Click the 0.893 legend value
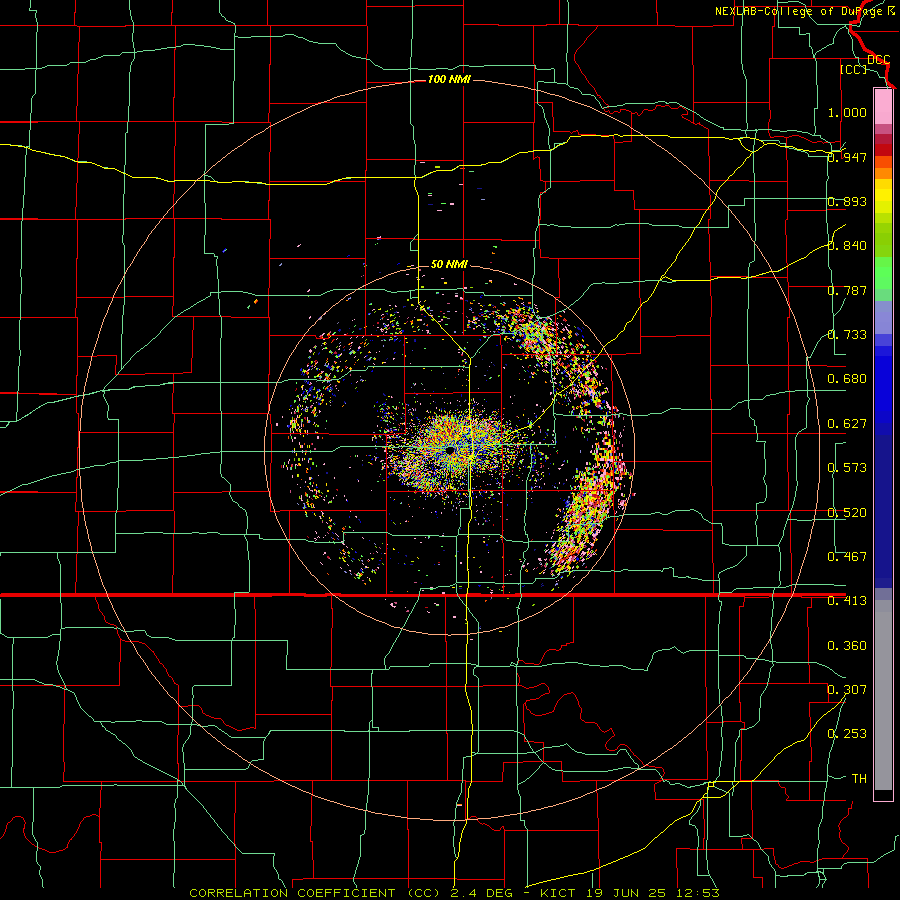 [847, 201]
